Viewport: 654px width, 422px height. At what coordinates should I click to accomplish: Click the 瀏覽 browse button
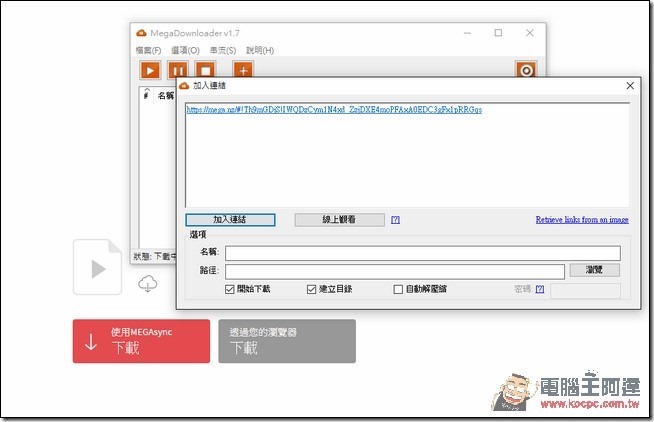[594, 270]
